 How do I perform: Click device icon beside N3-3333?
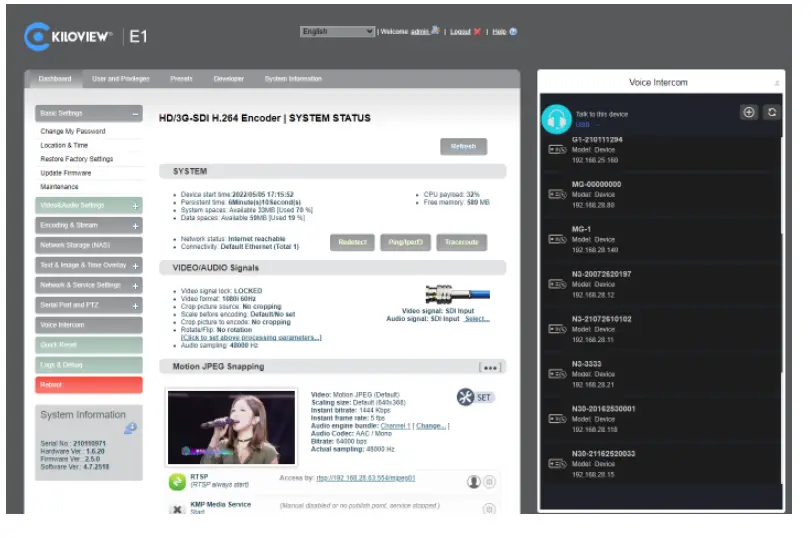pos(557,374)
